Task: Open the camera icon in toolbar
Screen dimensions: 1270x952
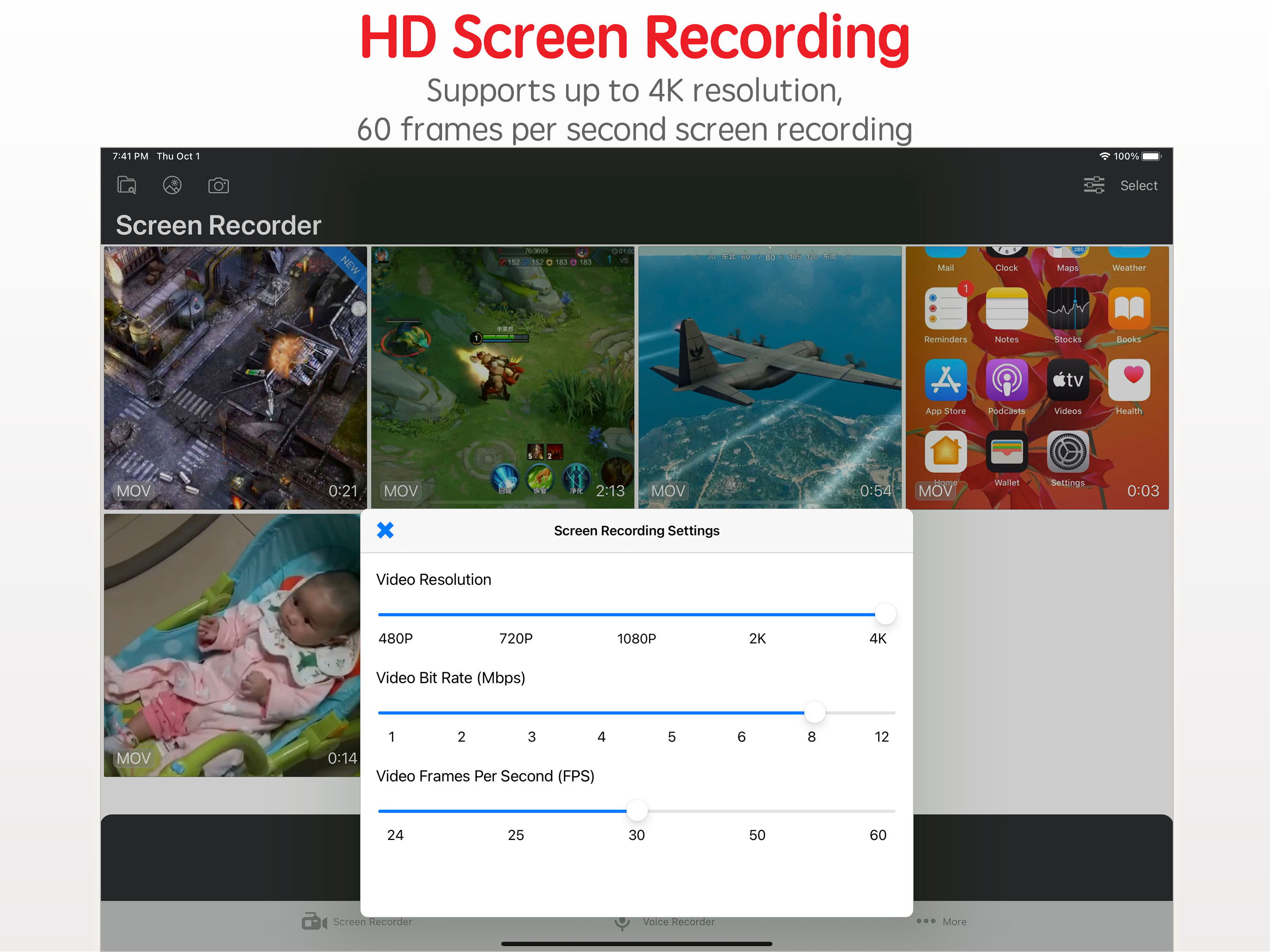Action: 218,185
